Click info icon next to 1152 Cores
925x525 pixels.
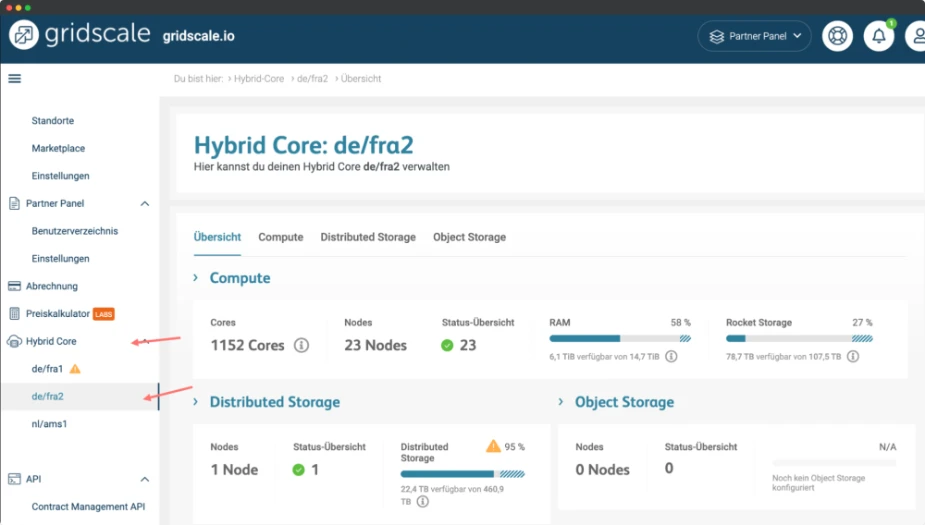(301, 345)
